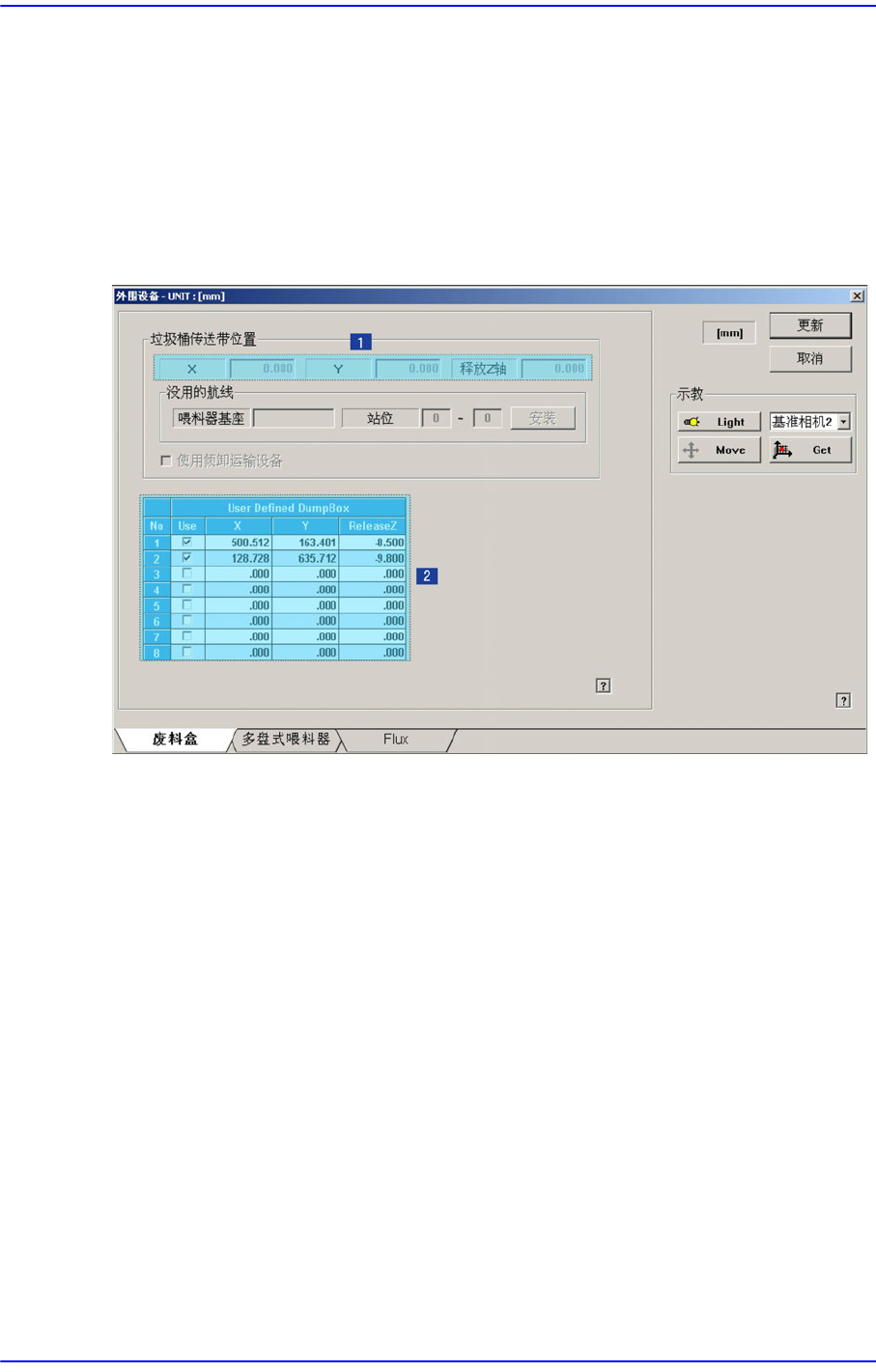876x1372 pixels.
Task: Open the 基准相机2 camera dropdown
Action: 844,422
